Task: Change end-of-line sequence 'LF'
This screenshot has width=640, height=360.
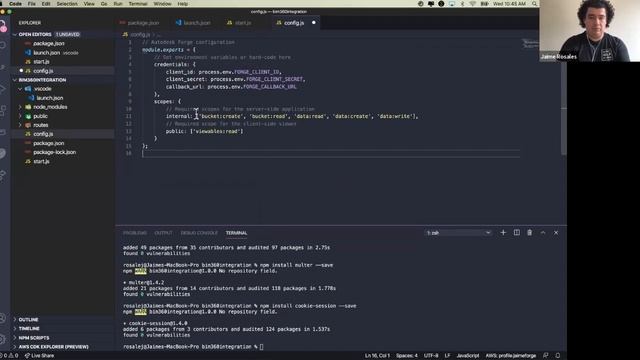Action: [447, 356]
